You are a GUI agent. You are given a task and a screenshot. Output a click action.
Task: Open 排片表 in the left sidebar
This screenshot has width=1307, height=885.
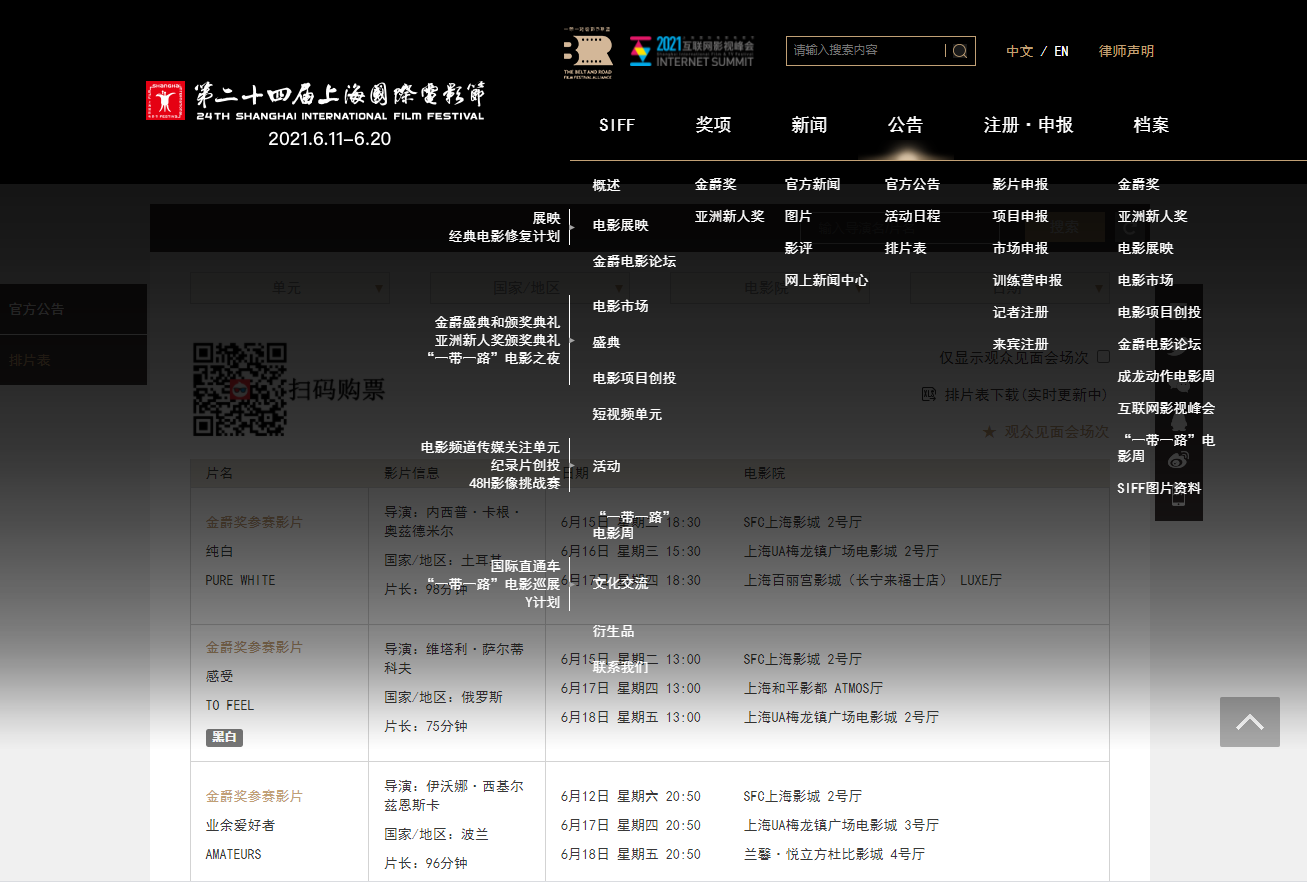point(73,360)
